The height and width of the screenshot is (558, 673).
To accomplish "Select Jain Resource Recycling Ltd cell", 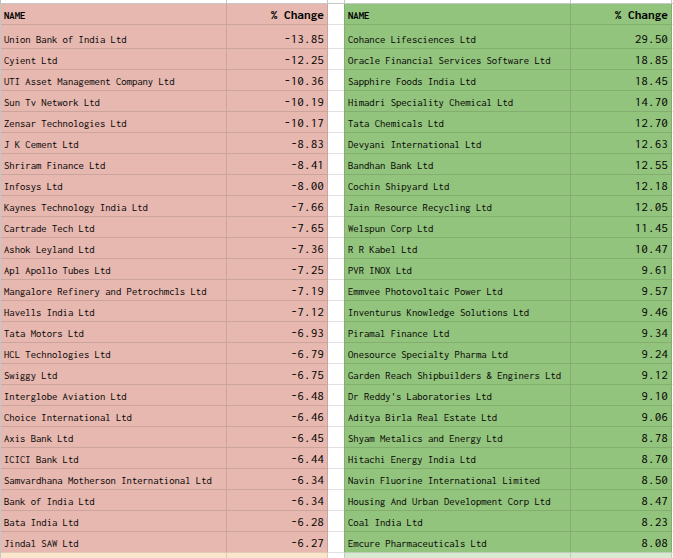I will pyautogui.click(x=457, y=208).
